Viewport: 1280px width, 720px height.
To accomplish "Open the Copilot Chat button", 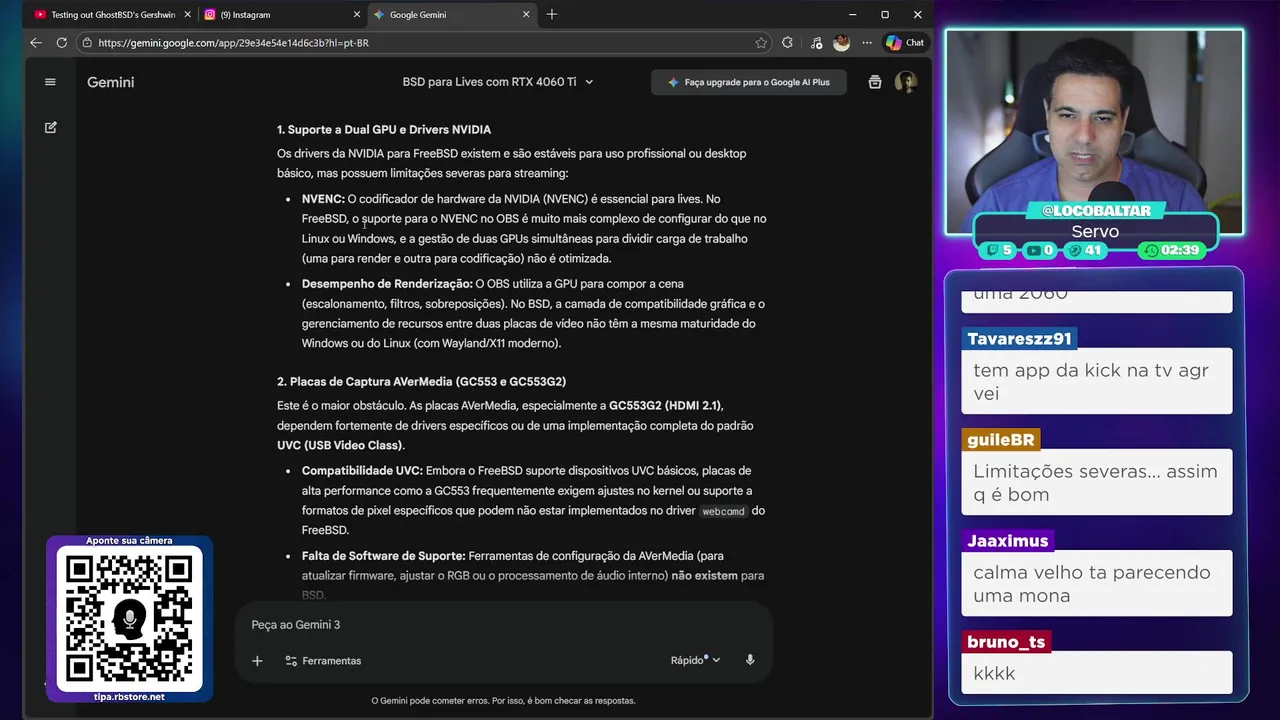I will coord(905,43).
